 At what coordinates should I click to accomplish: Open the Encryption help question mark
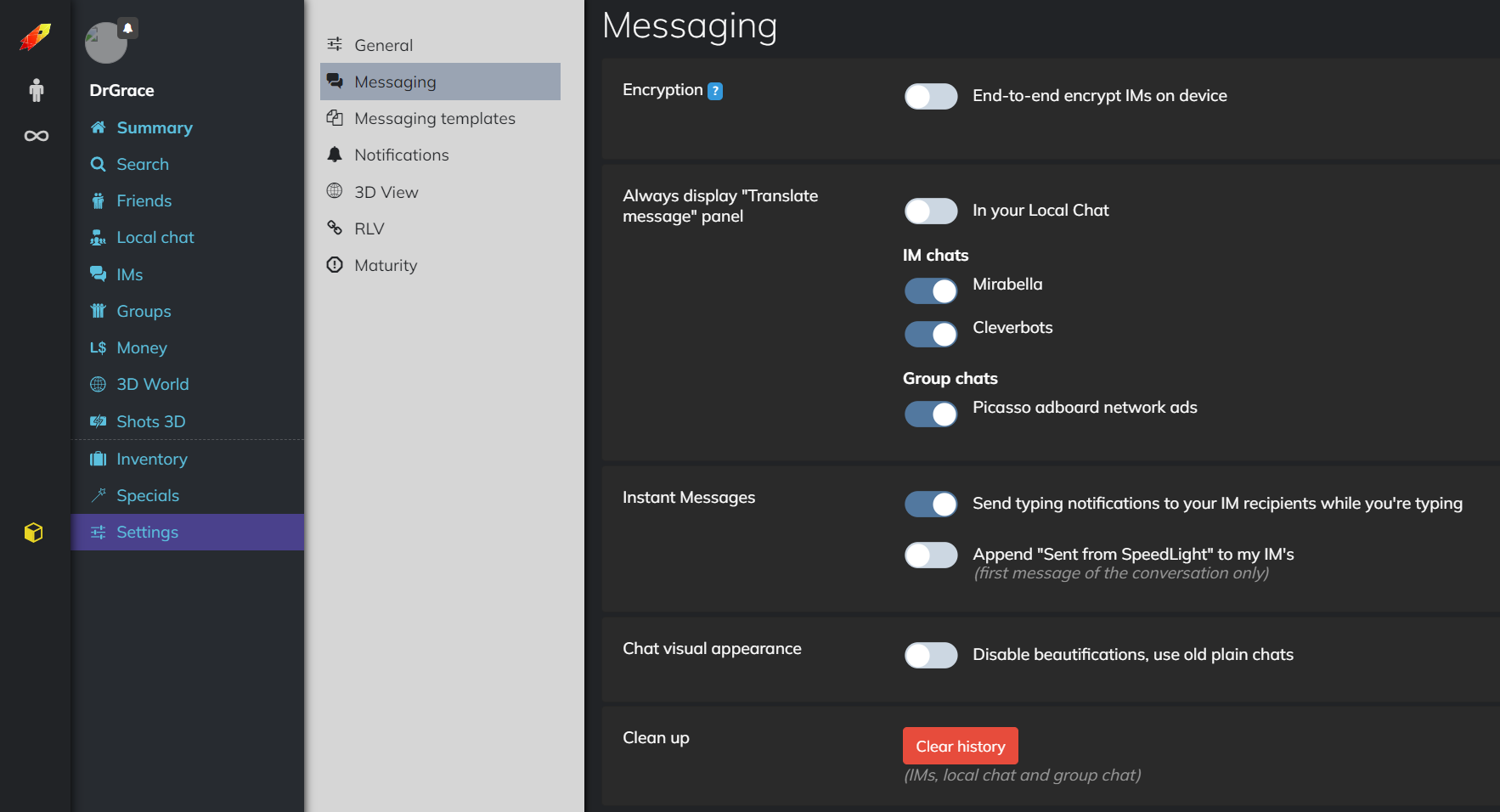(x=715, y=91)
